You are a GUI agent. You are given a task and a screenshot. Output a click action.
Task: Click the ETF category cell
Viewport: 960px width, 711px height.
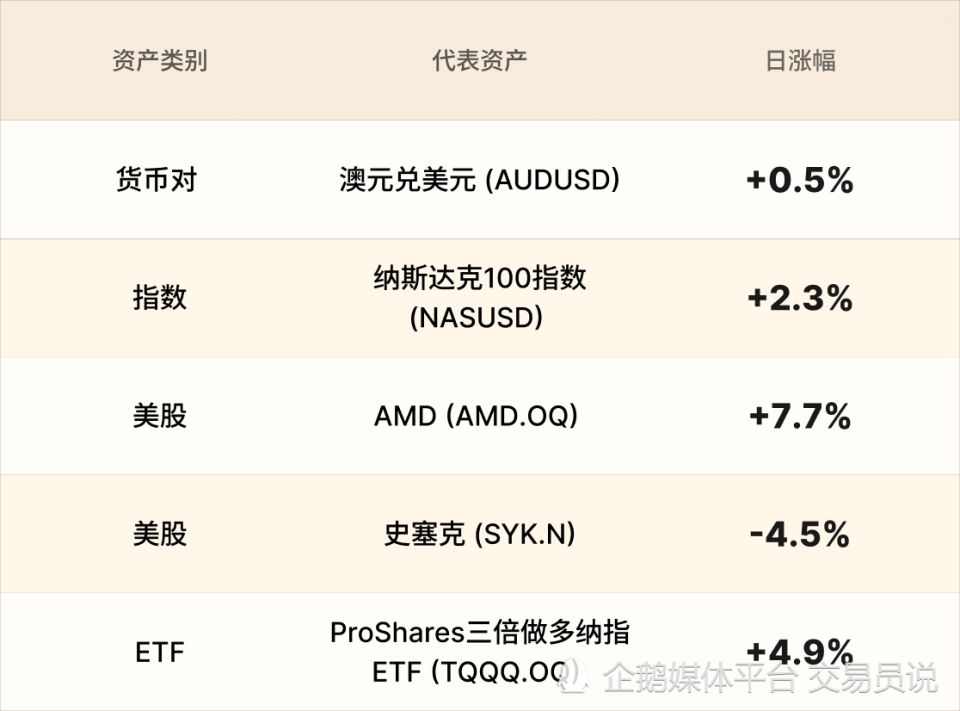[x=160, y=652]
